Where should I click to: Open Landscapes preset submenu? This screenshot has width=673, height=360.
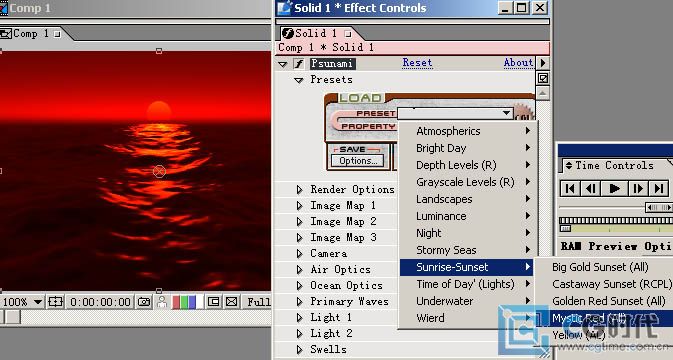click(467, 199)
